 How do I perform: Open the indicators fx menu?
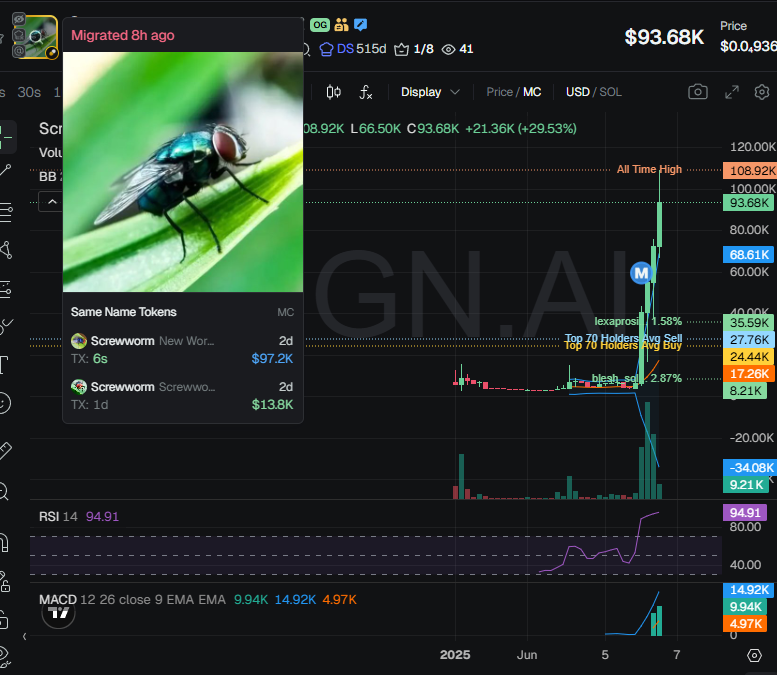(366, 92)
